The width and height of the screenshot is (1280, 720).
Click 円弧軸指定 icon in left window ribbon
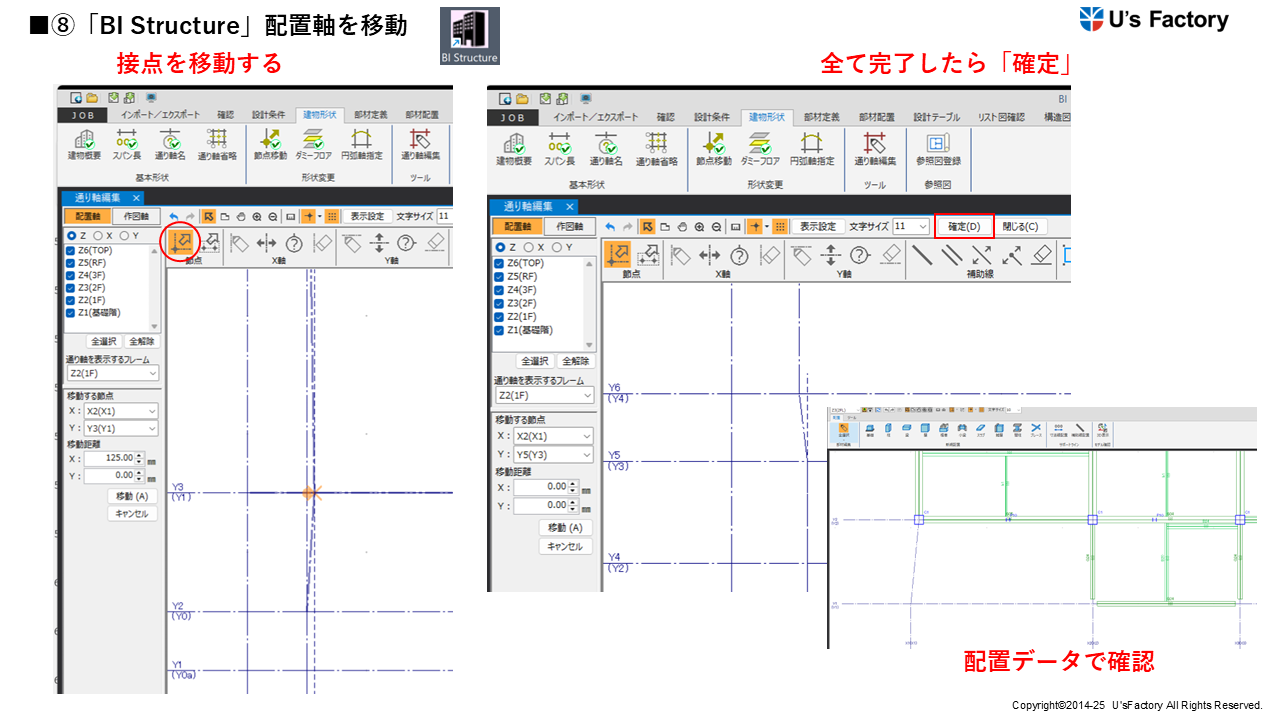coord(362,144)
